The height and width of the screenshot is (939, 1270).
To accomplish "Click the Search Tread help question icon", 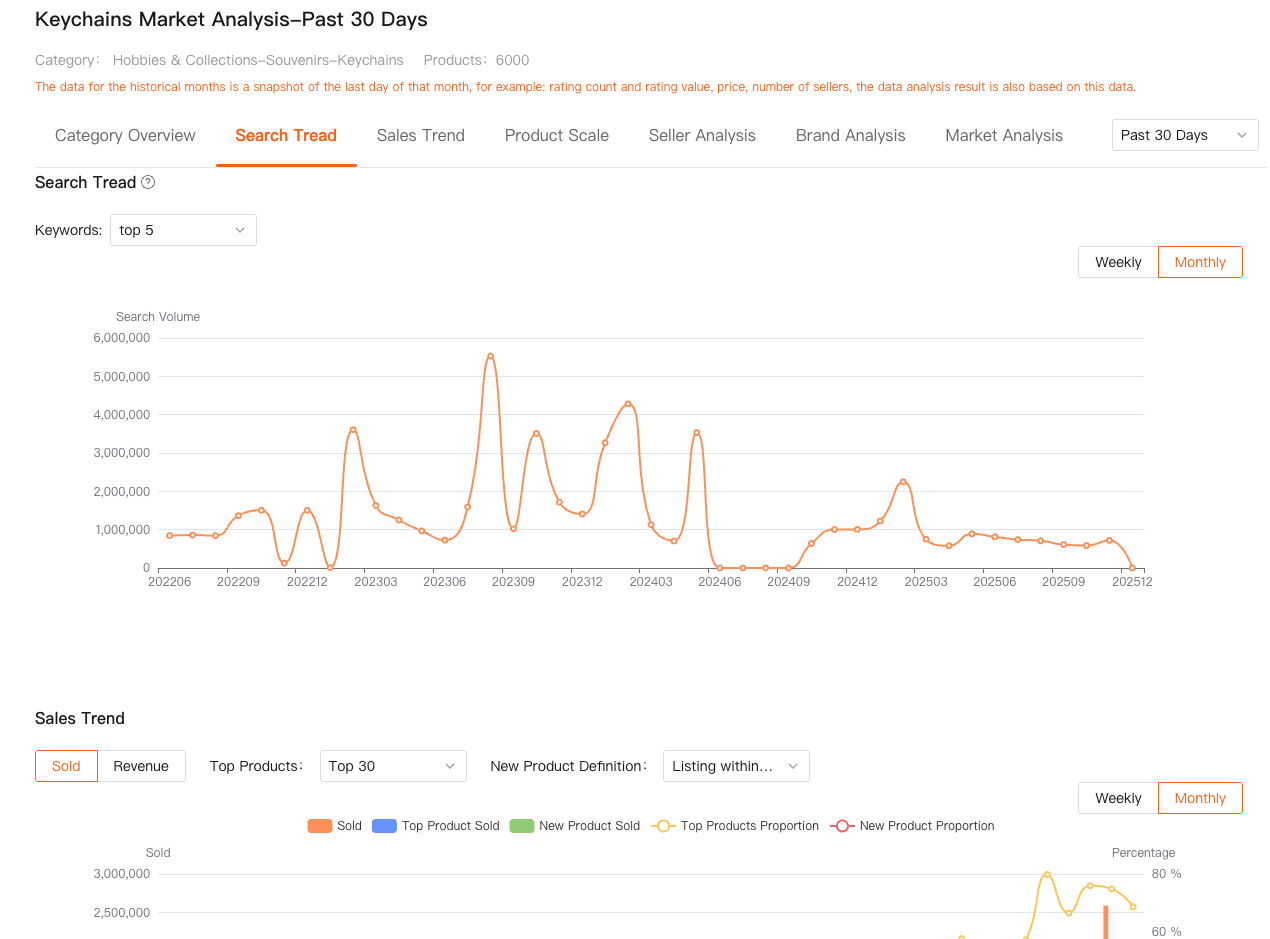I will [x=148, y=182].
